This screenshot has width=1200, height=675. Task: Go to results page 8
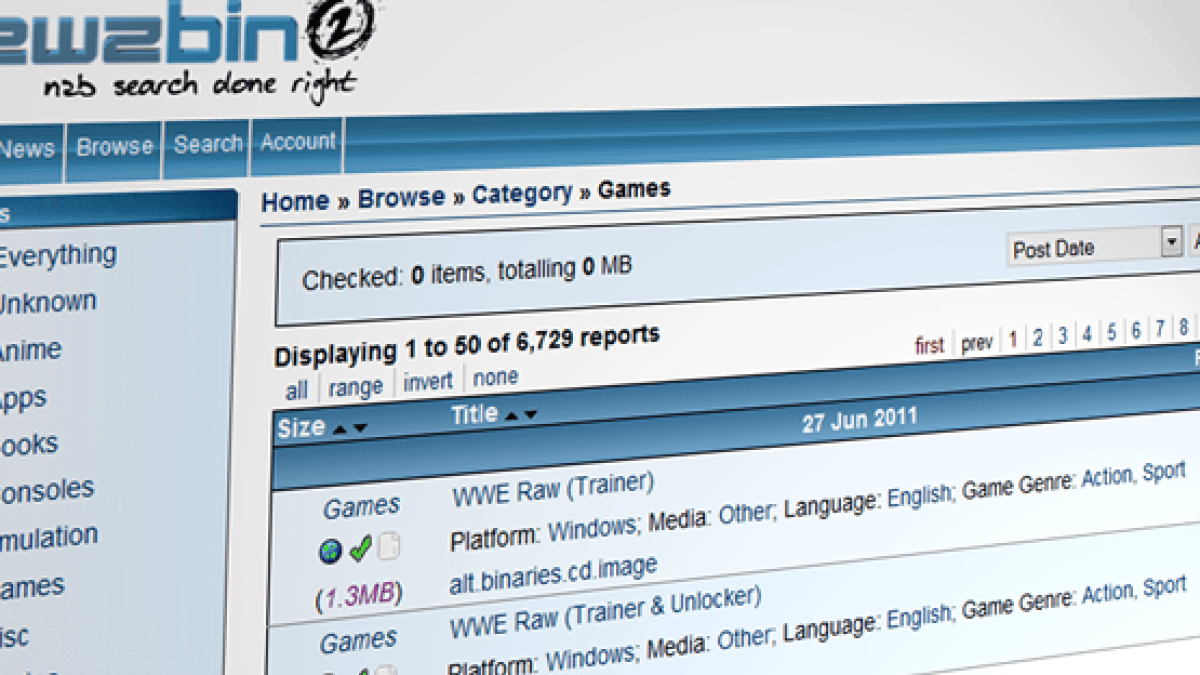click(x=1183, y=326)
